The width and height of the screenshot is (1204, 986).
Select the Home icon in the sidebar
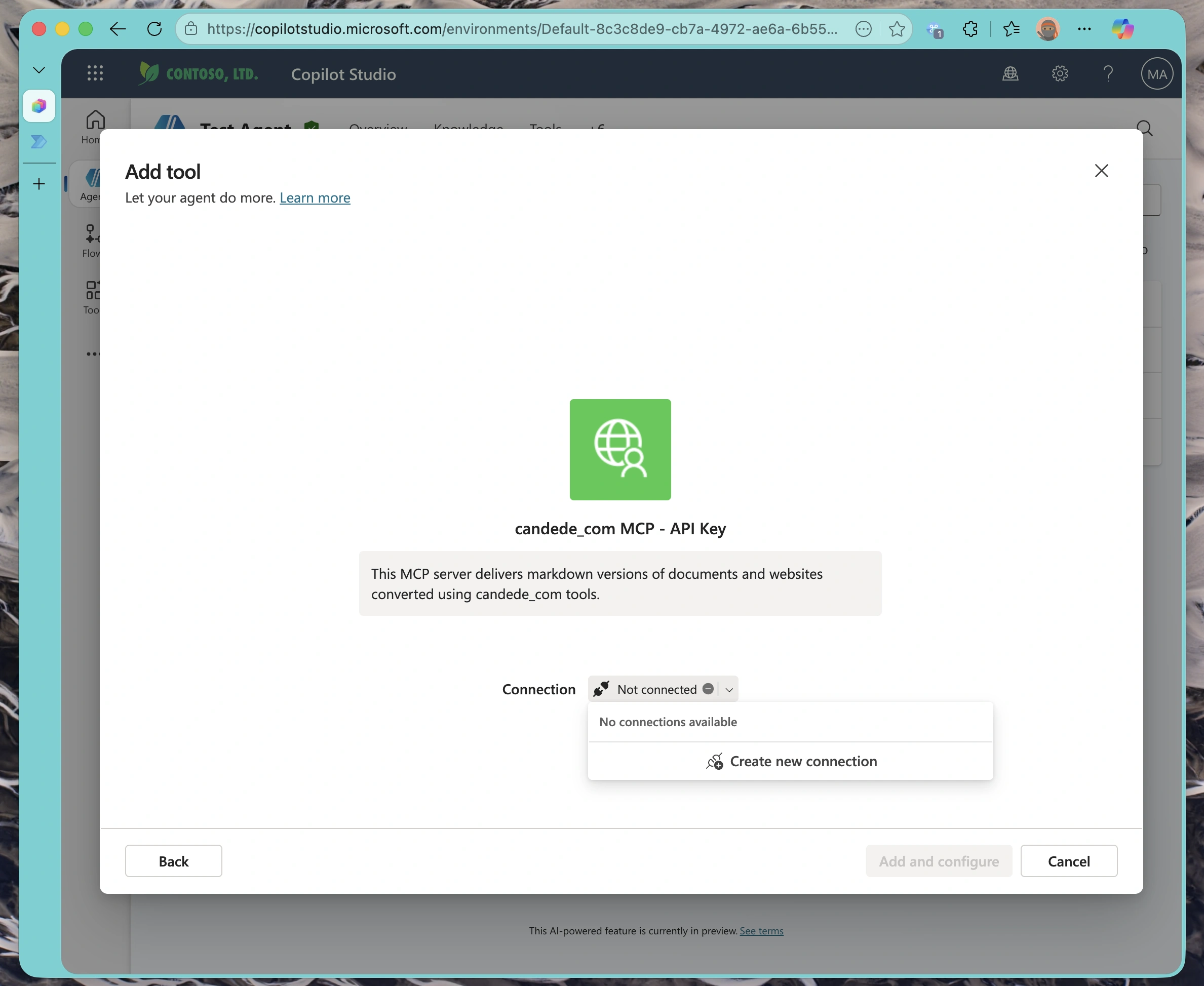coord(95,121)
